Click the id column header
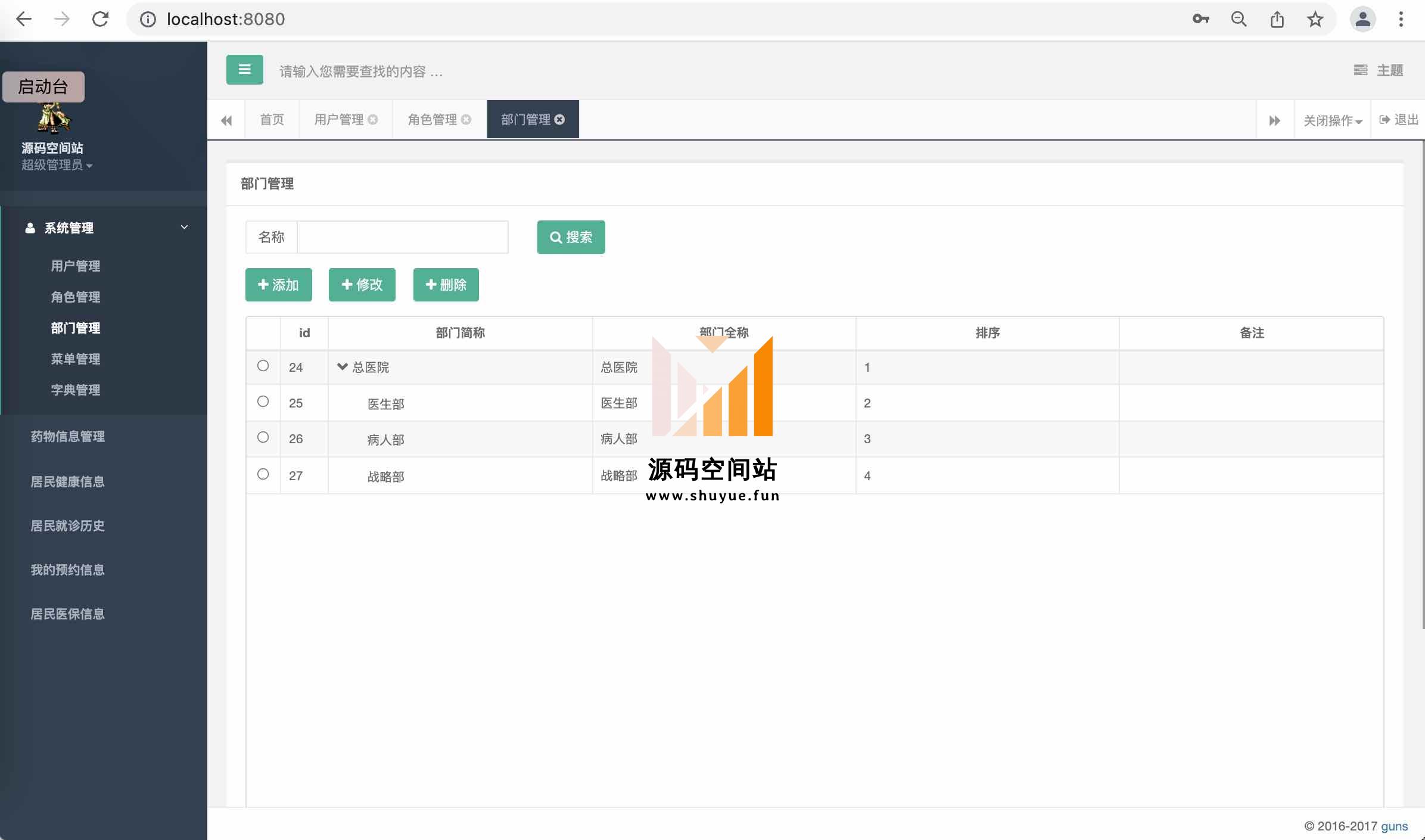Screen dimensions: 1425x840 tap(304, 333)
